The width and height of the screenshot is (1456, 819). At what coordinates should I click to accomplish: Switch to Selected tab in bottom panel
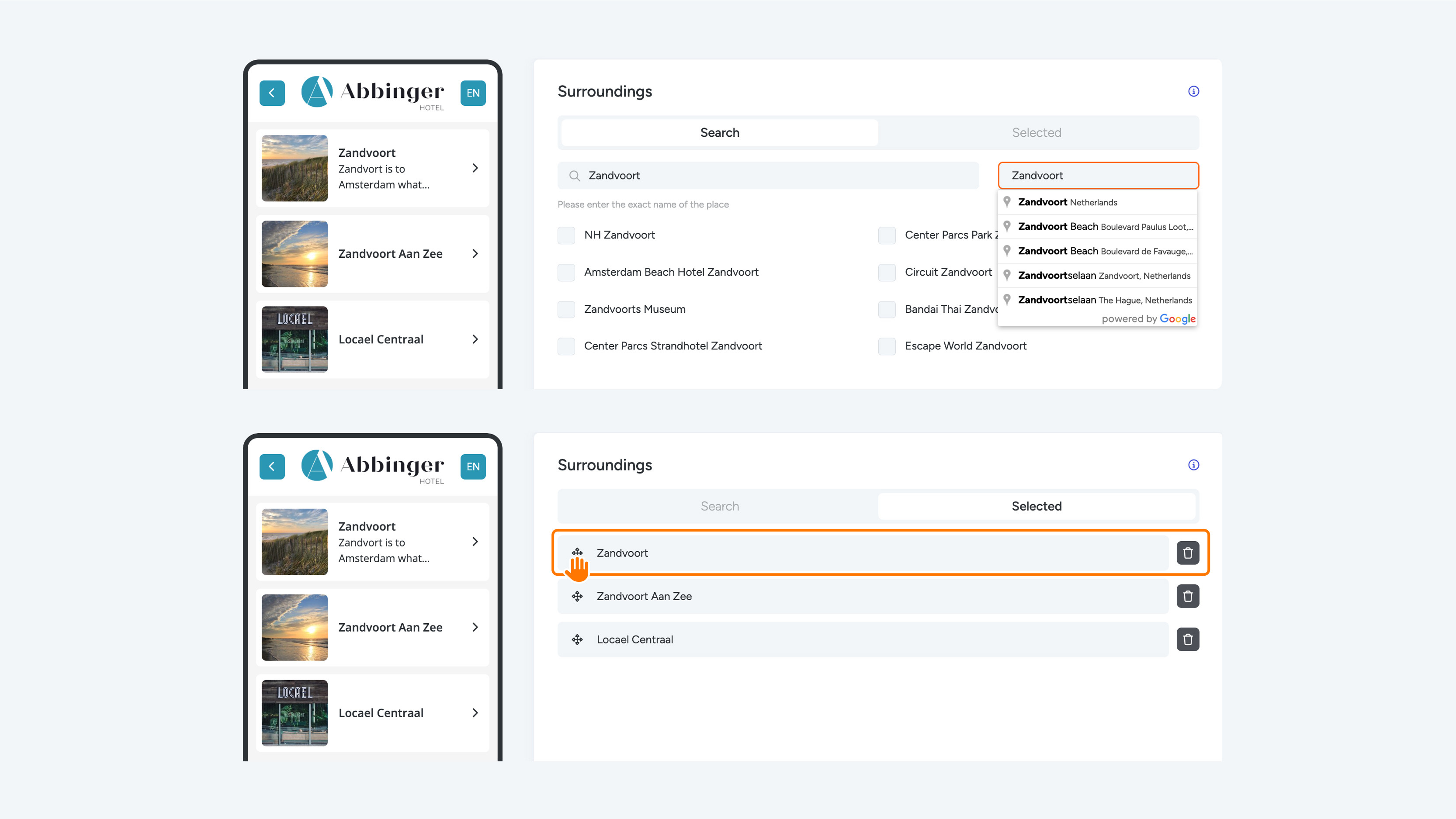tap(1037, 506)
